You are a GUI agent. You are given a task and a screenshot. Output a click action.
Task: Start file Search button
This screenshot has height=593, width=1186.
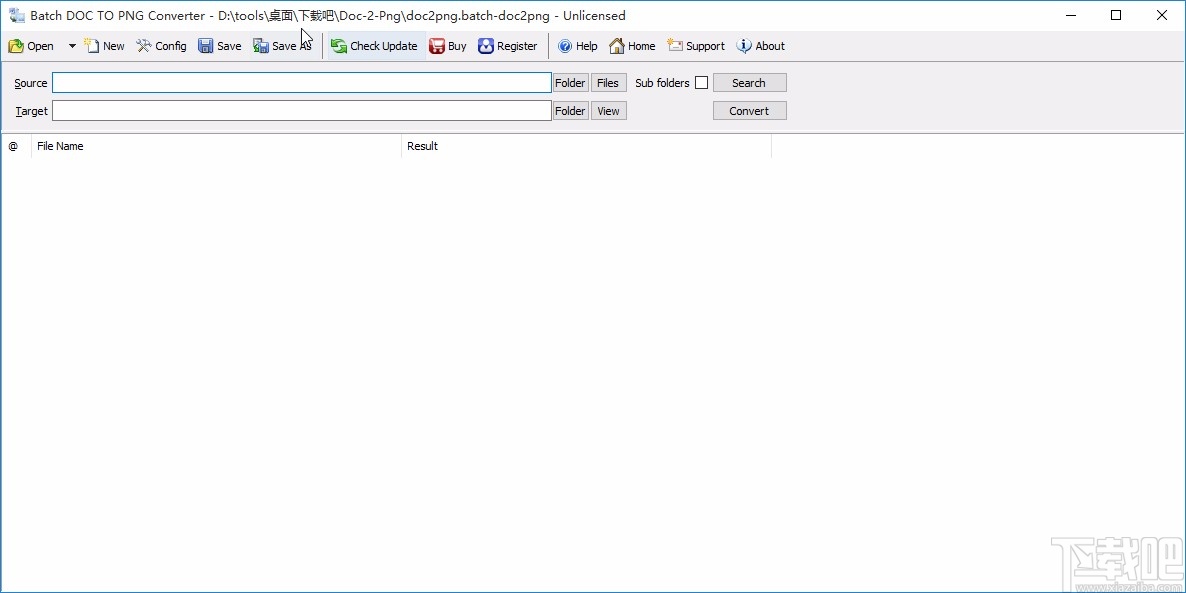point(750,82)
